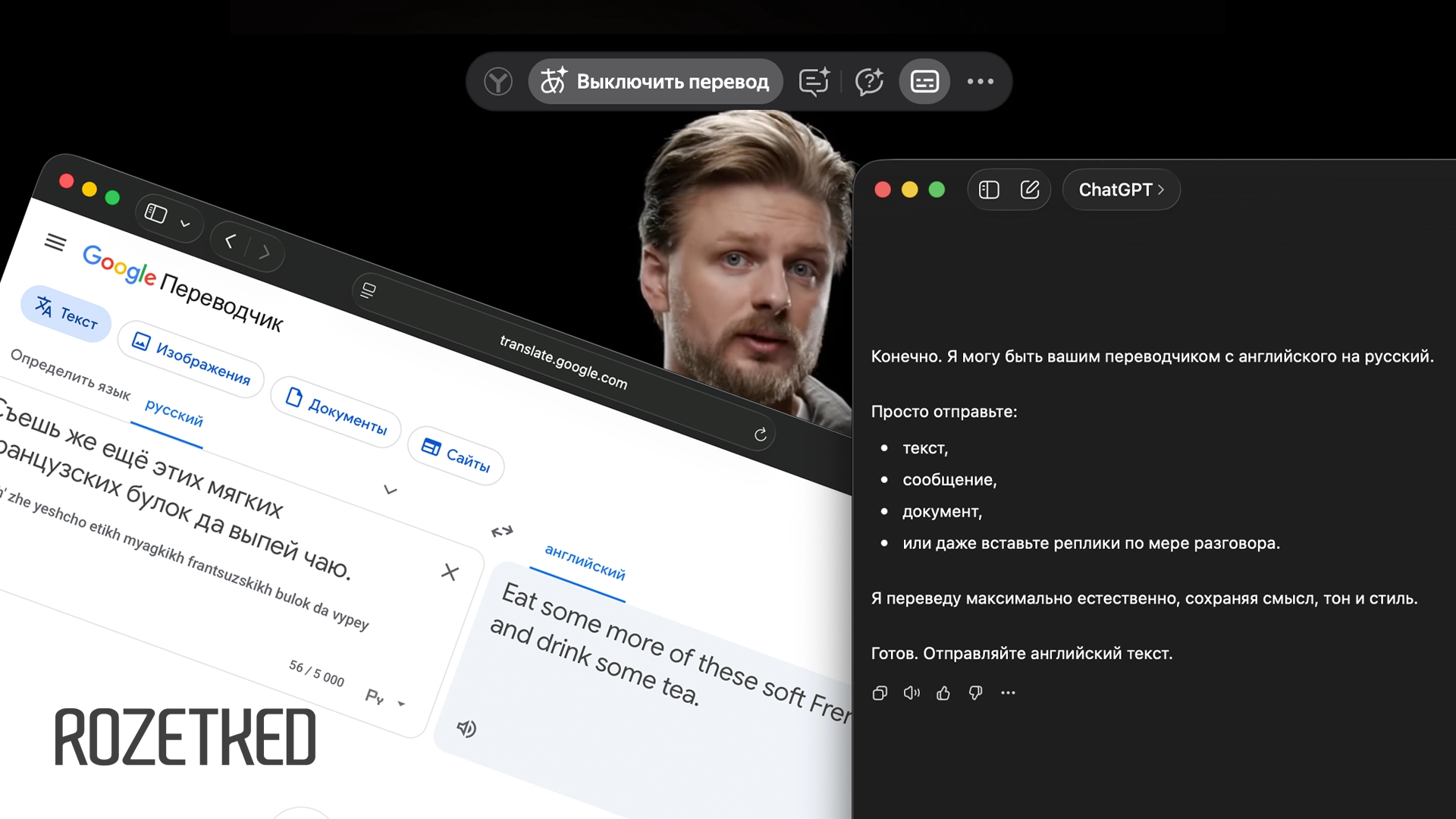This screenshot has height=819, width=1456.
Task: Close the Safari window with the red button
Action: 67,180
